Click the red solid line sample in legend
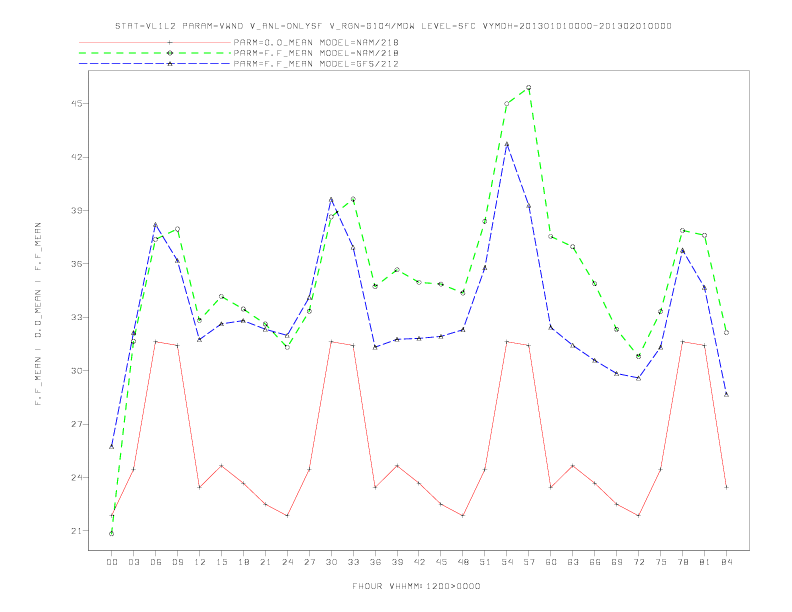792x612 pixels. coord(155,42)
